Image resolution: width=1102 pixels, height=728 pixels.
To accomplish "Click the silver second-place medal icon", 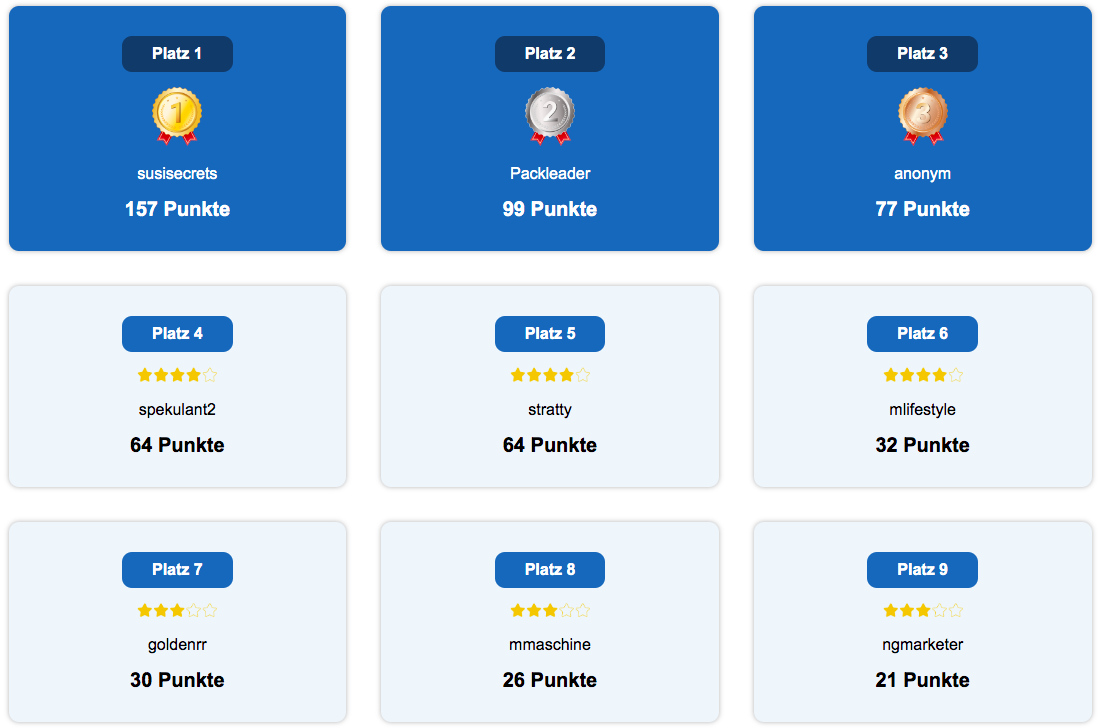I will tap(550, 116).
